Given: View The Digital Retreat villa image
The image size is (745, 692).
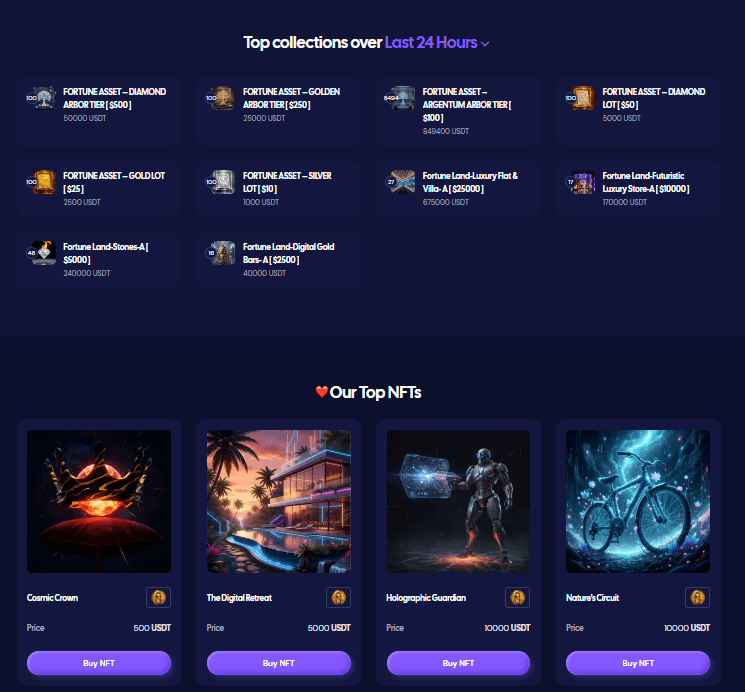Looking at the screenshot, I should 279,501.
